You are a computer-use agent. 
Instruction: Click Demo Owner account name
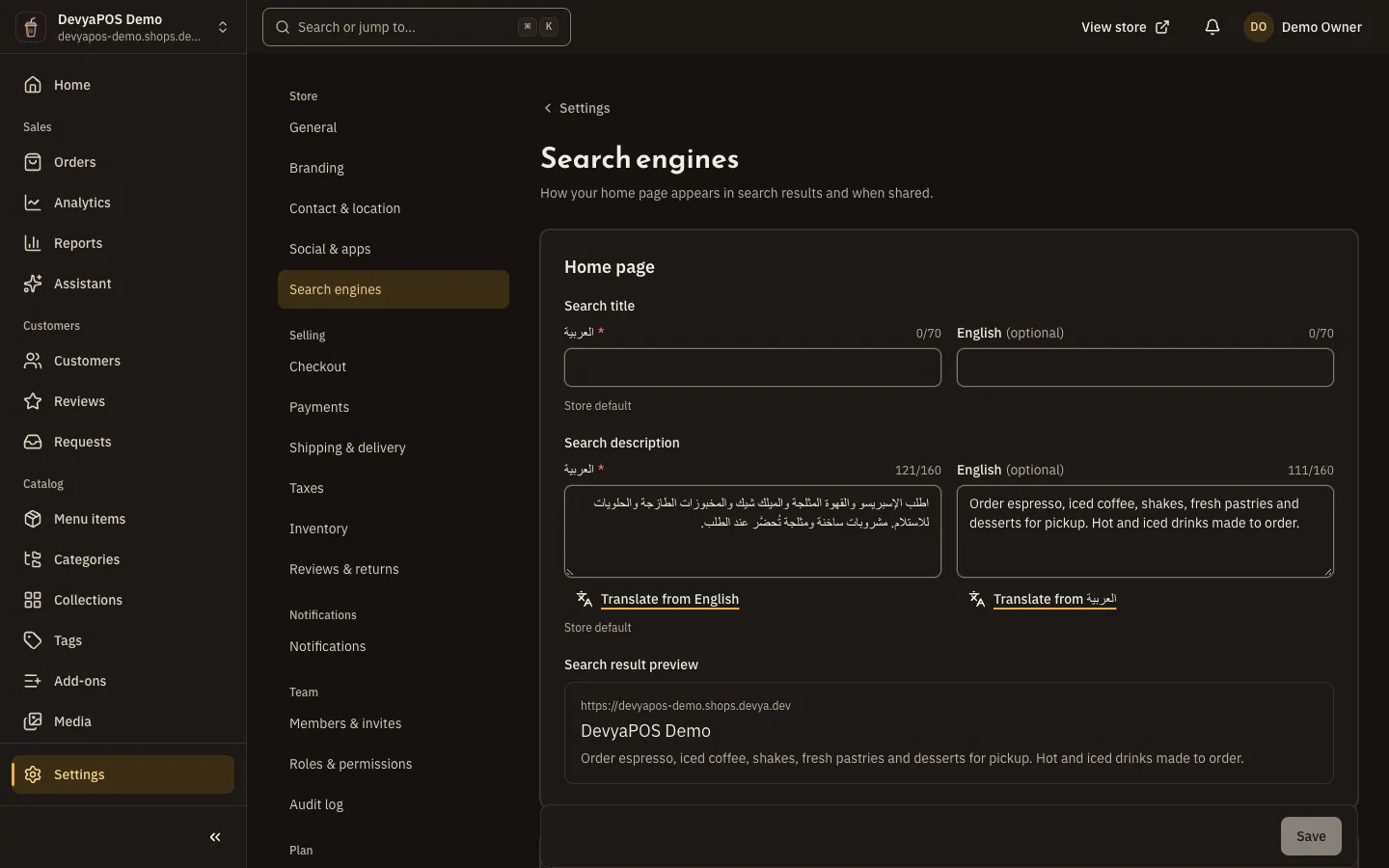[1321, 27]
